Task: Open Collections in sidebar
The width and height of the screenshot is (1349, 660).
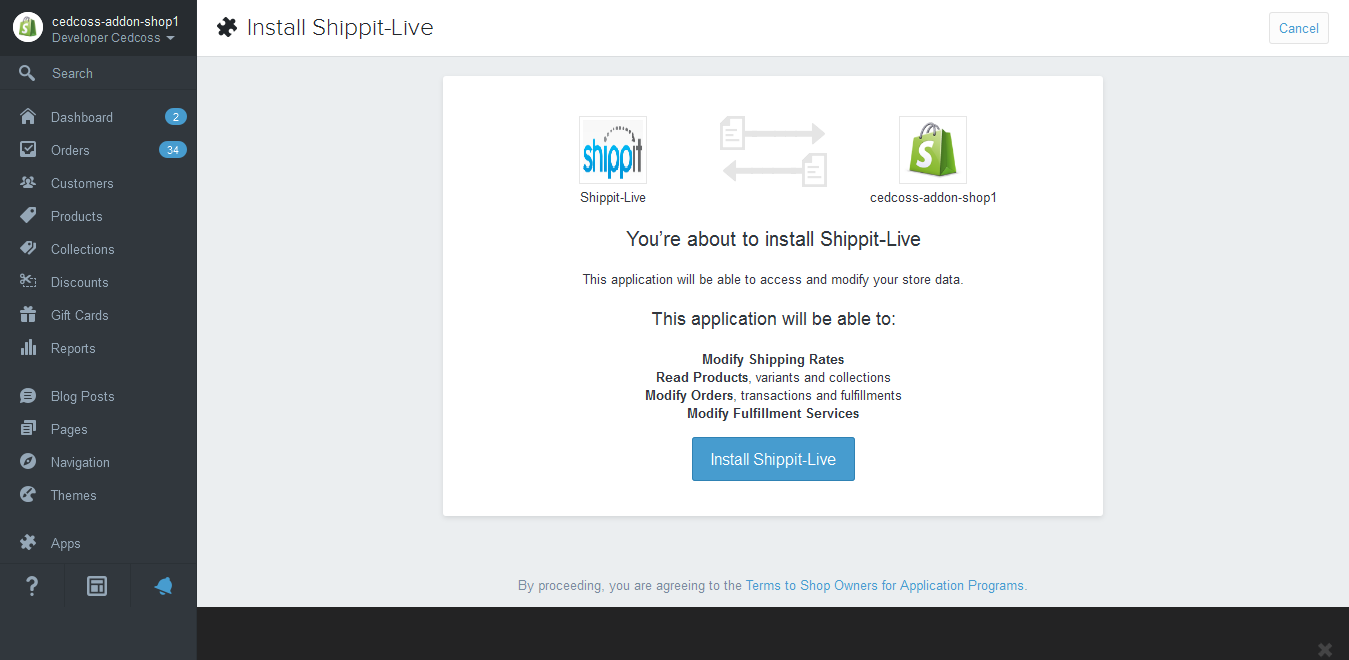Action: point(83,249)
